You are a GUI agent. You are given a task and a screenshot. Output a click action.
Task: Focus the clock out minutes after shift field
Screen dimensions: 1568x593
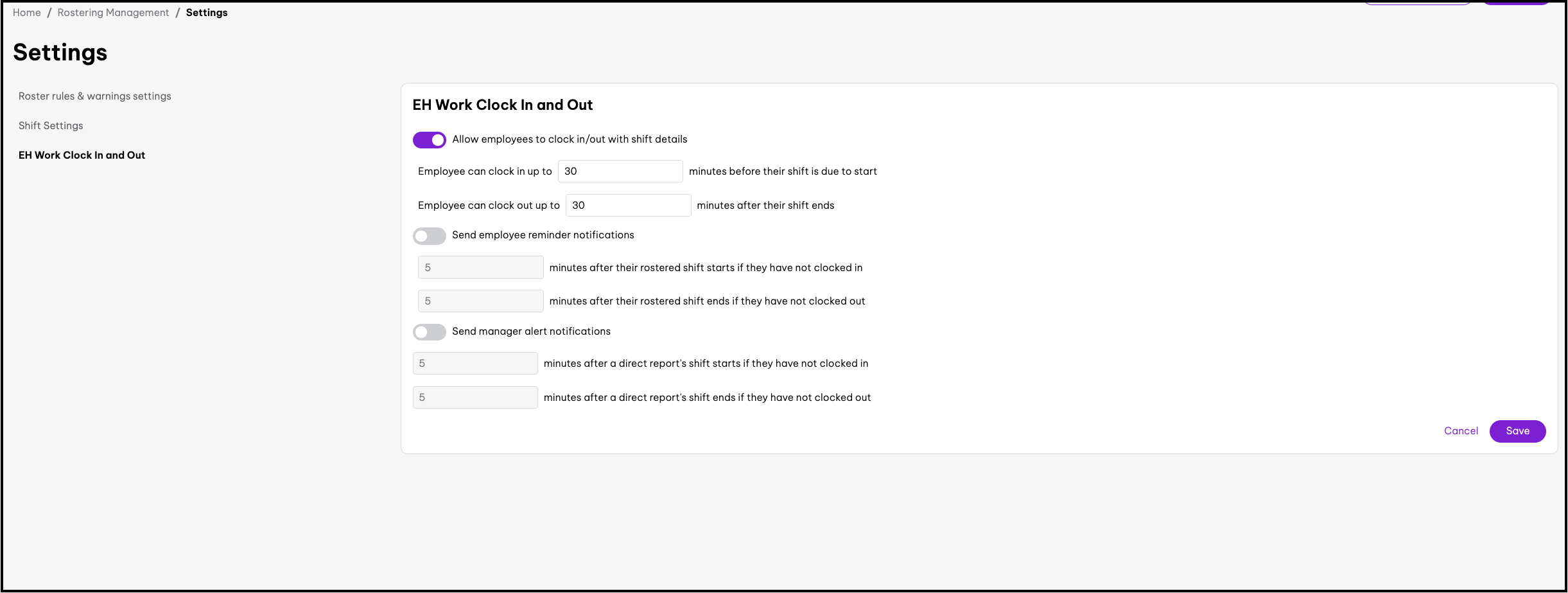pyautogui.click(x=627, y=206)
